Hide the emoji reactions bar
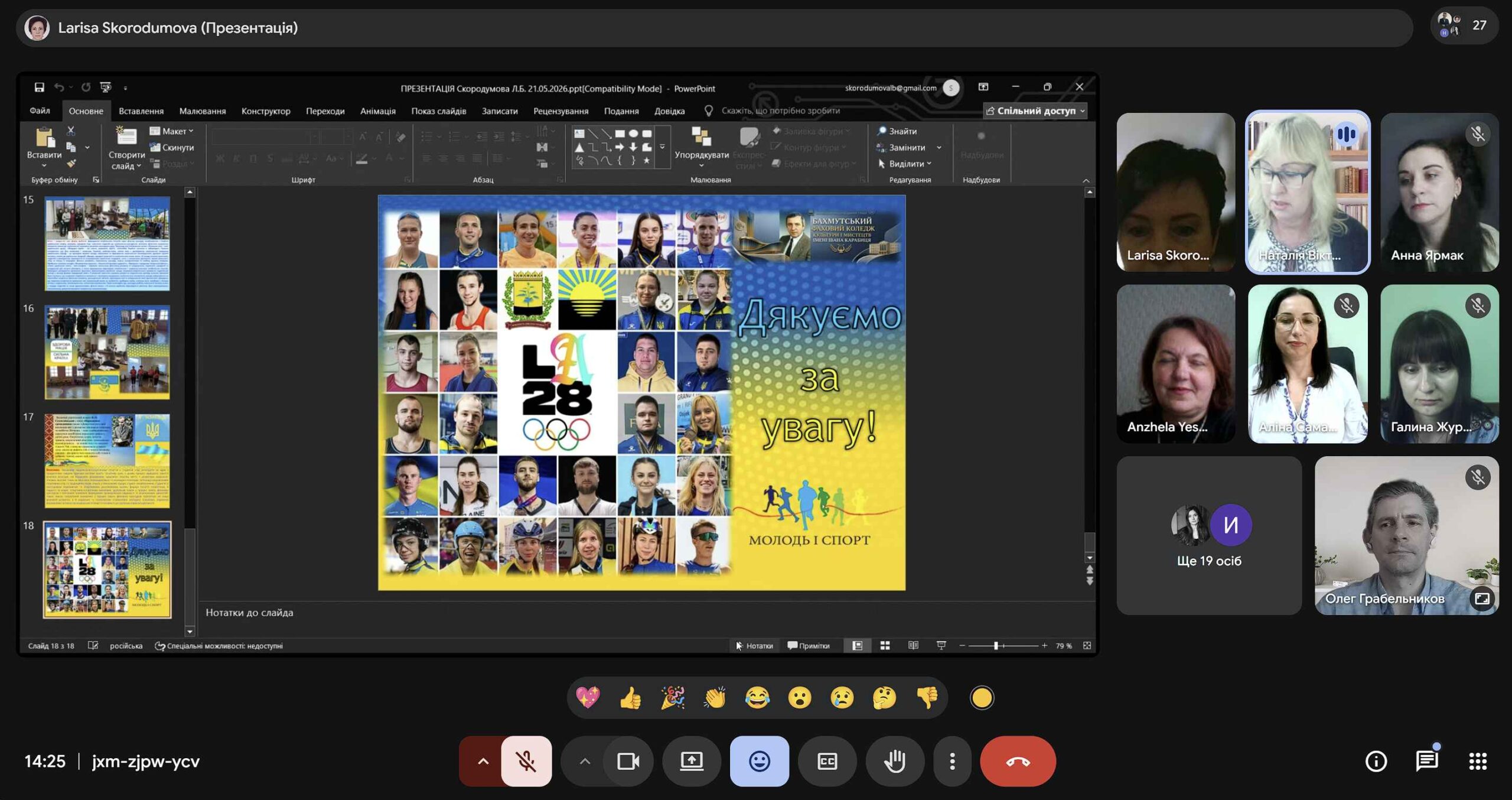The height and width of the screenshot is (800, 1512). (760, 761)
